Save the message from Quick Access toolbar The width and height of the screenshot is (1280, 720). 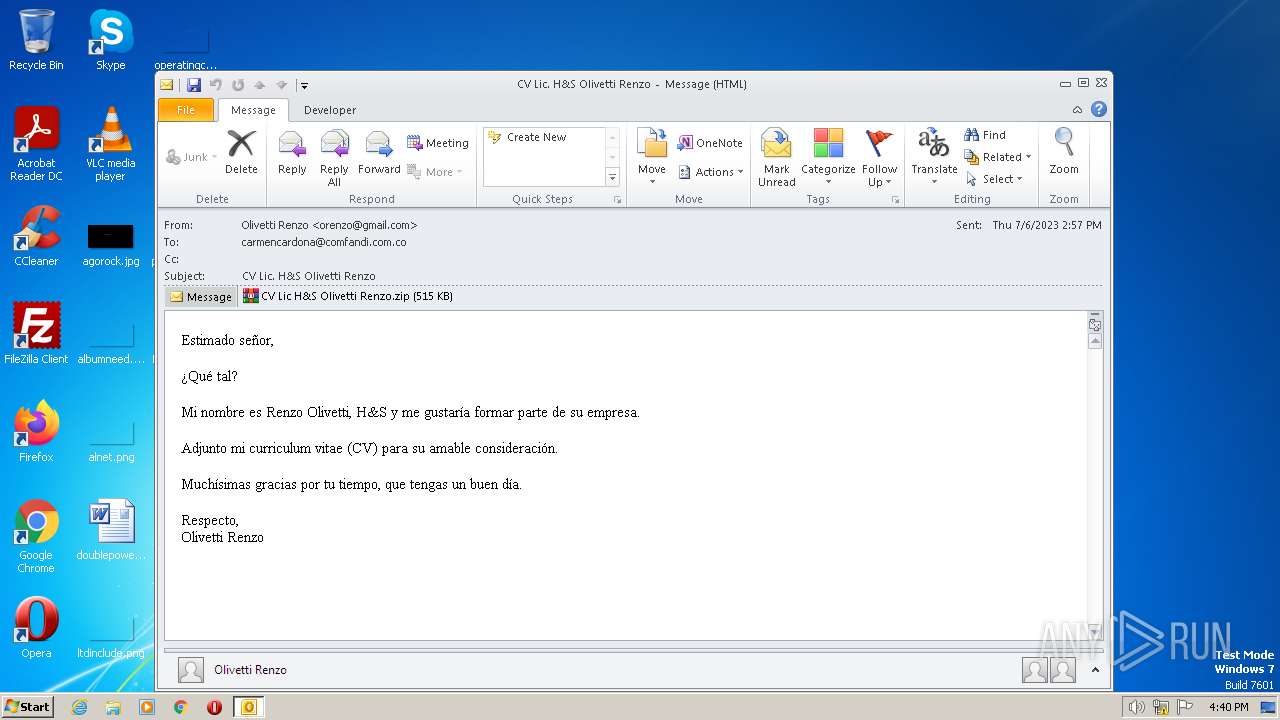tap(194, 85)
